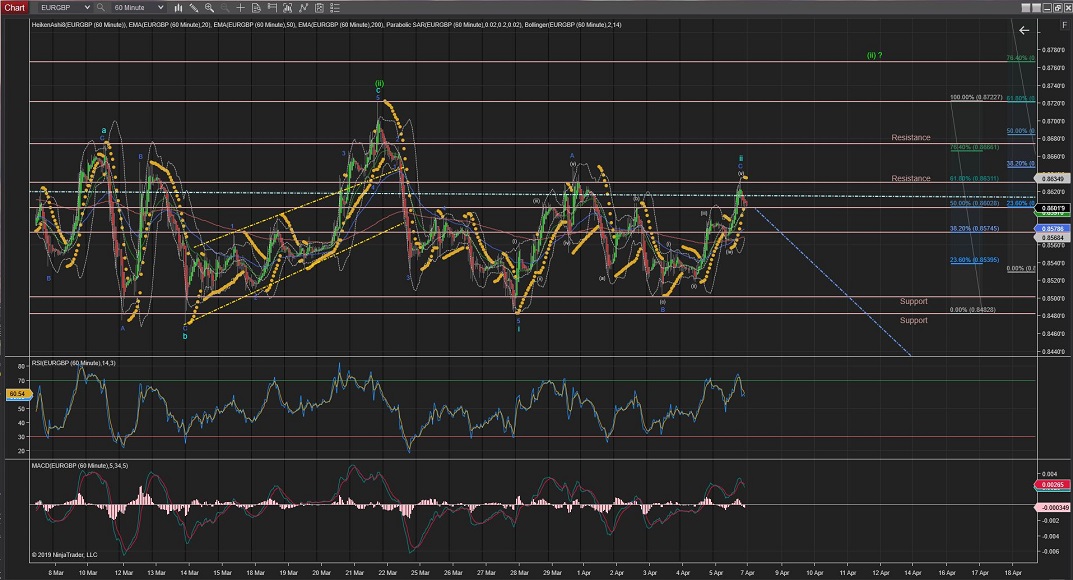Click the RSI indicator title label
1073x580 pixels.
coord(75,362)
